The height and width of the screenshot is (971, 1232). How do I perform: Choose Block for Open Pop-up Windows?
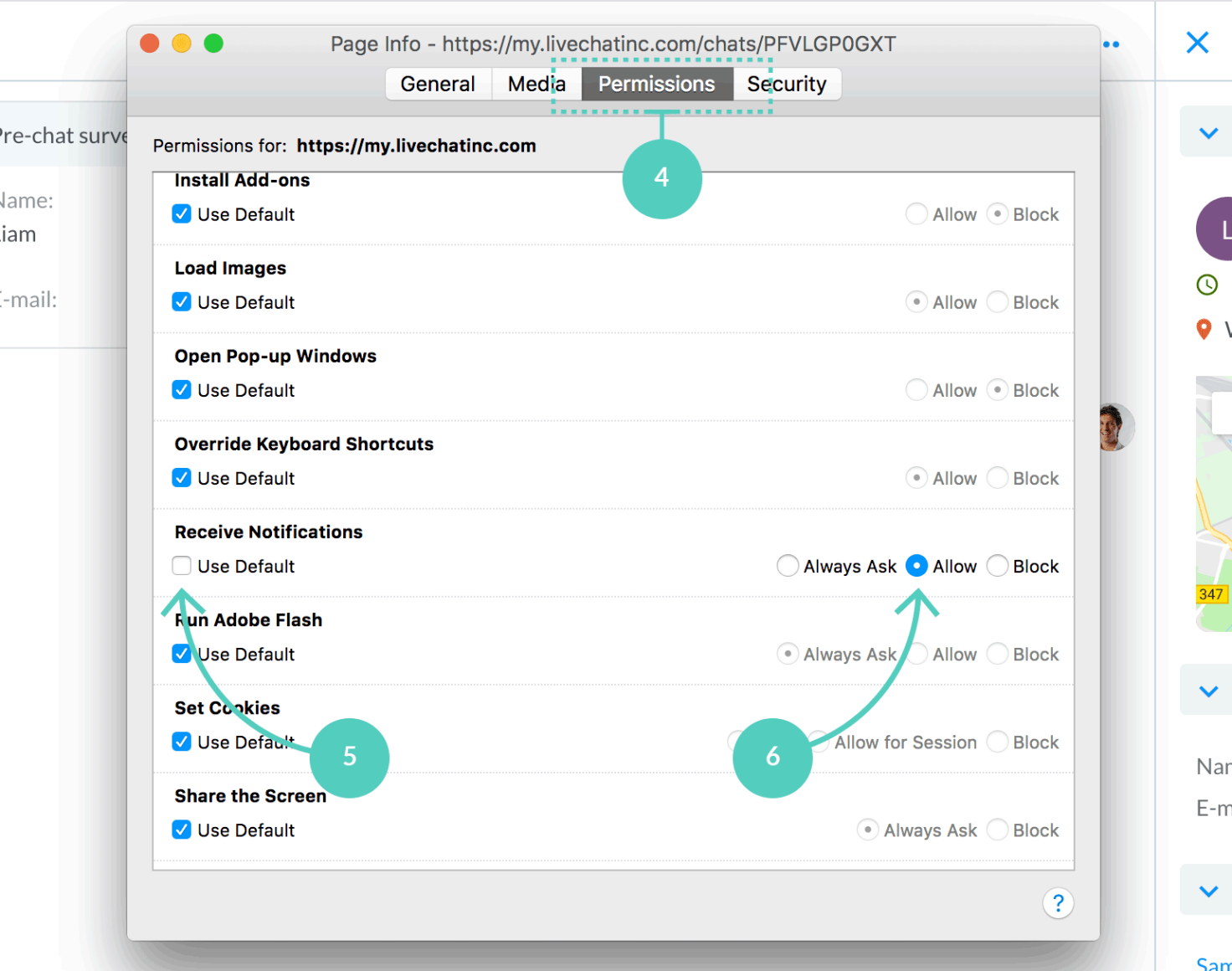997,390
